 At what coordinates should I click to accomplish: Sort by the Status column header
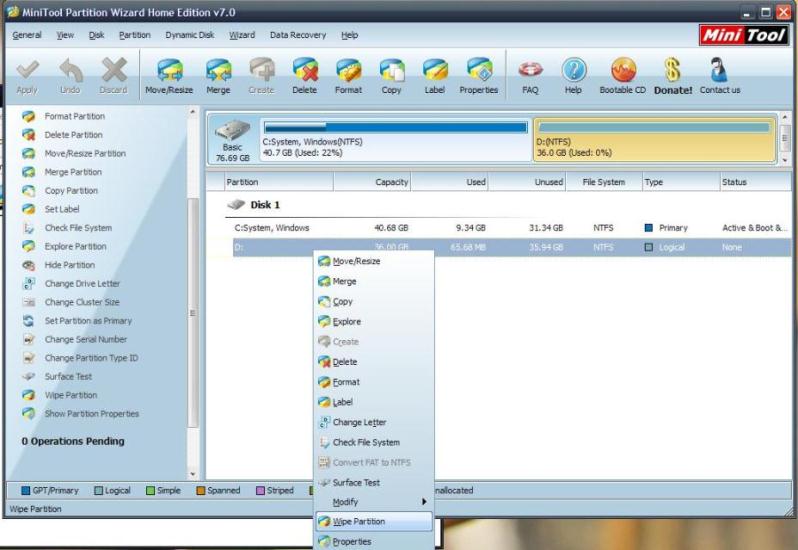pyautogui.click(x=755, y=182)
